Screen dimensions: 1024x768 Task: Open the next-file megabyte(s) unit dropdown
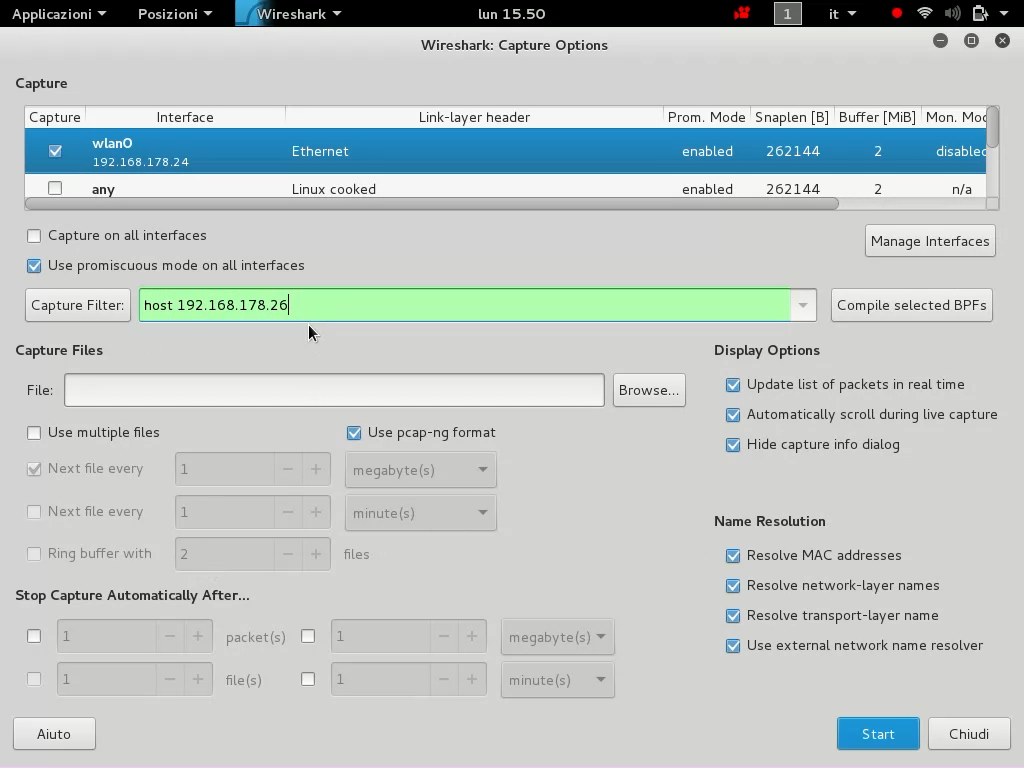click(x=421, y=470)
